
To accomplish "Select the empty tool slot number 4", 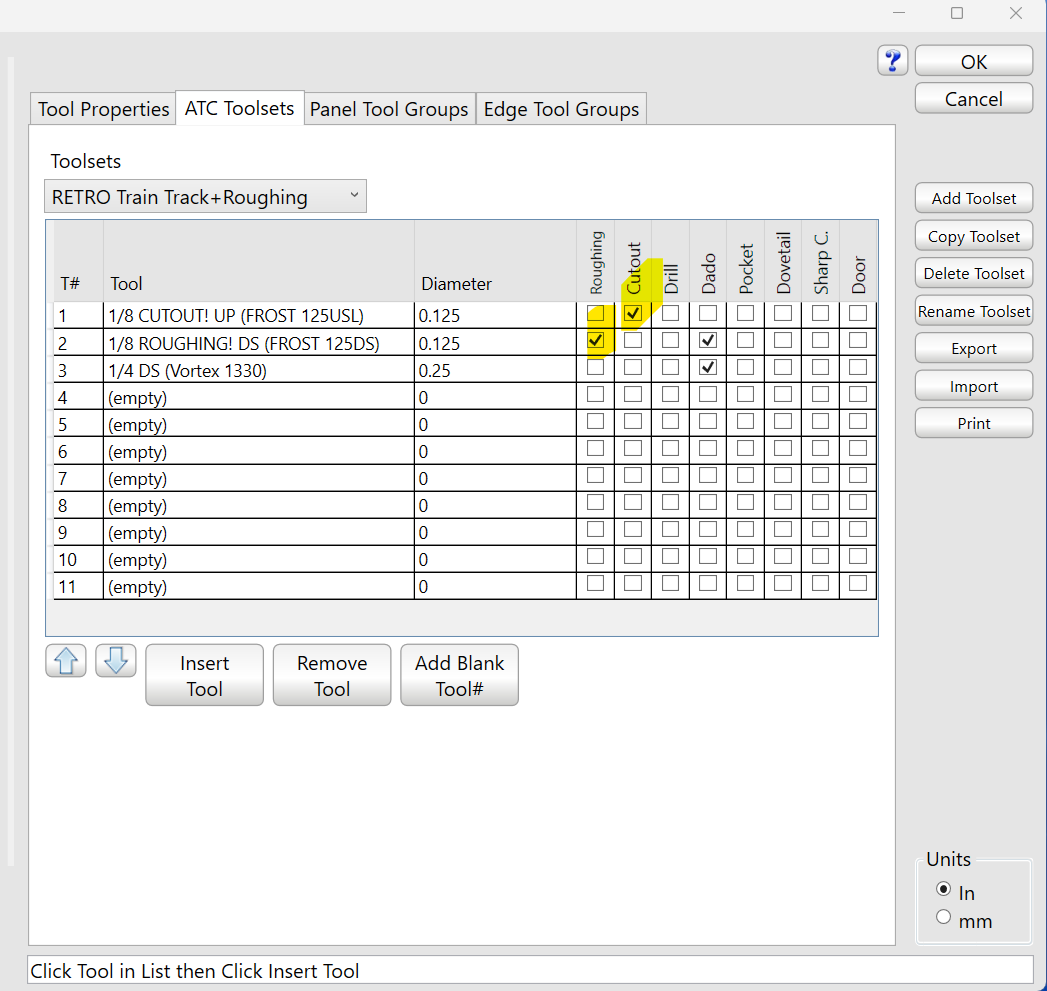I will (x=258, y=398).
